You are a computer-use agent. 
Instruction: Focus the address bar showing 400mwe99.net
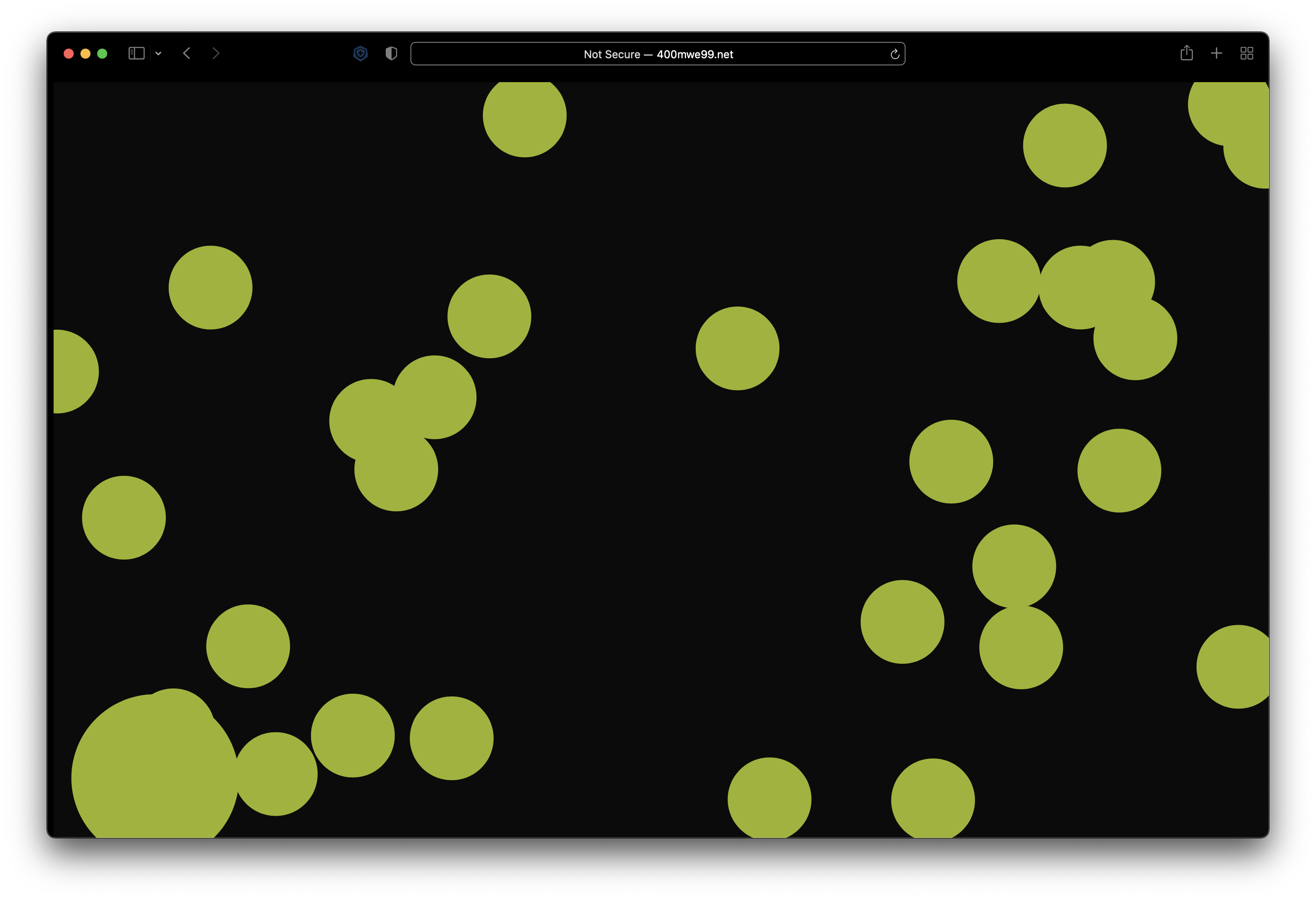(658, 54)
